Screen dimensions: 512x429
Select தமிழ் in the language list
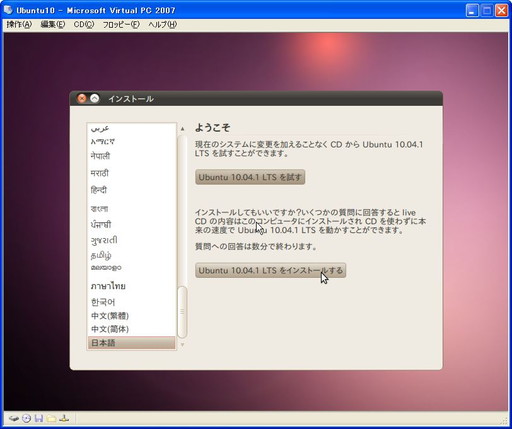pyautogui.click(x=131, y=255)
